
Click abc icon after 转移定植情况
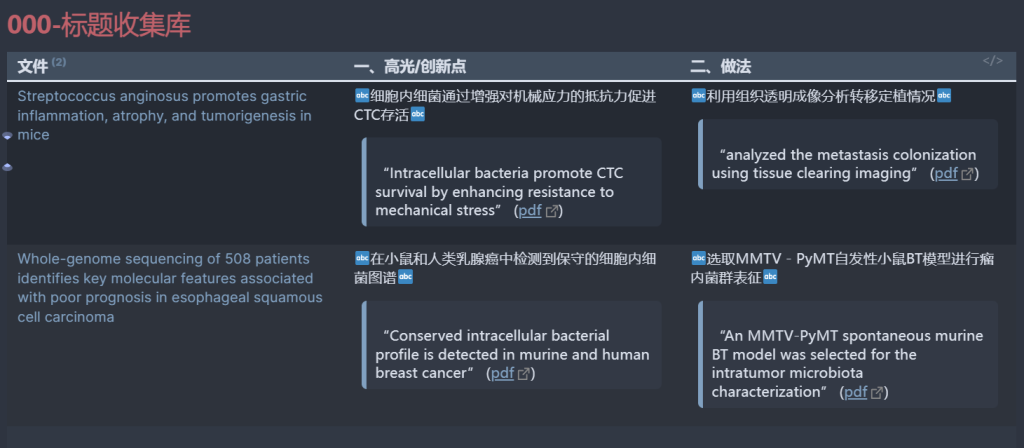(944, 96)
